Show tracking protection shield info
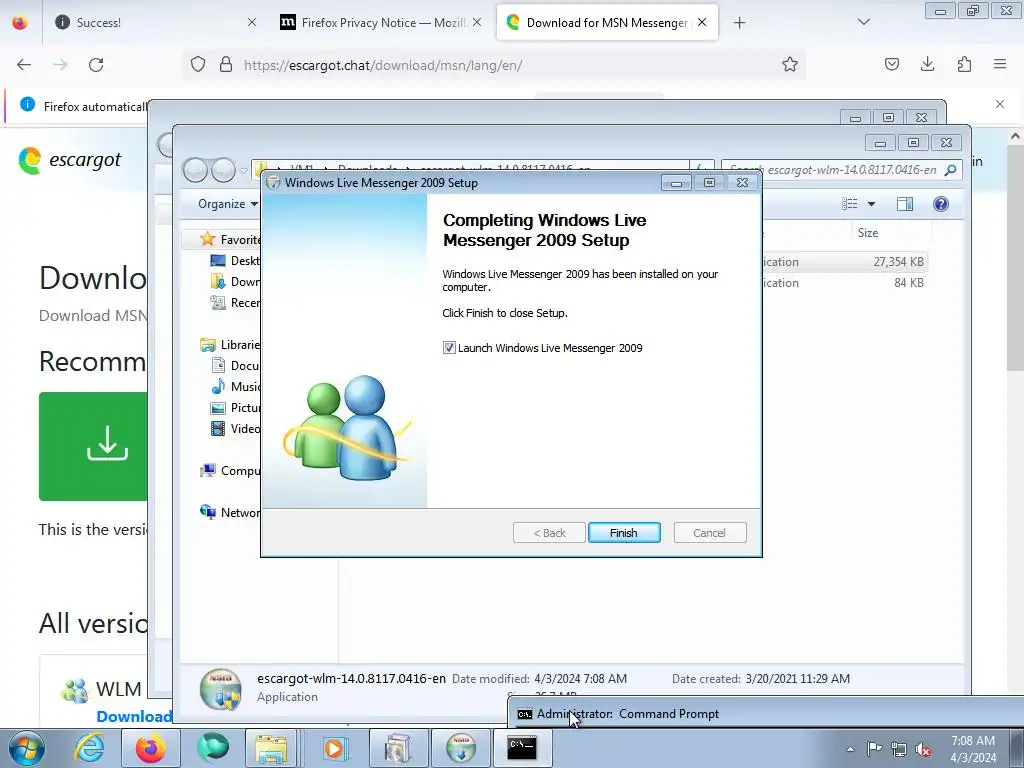Screen dimensions: 1024x768 point(198,65)
